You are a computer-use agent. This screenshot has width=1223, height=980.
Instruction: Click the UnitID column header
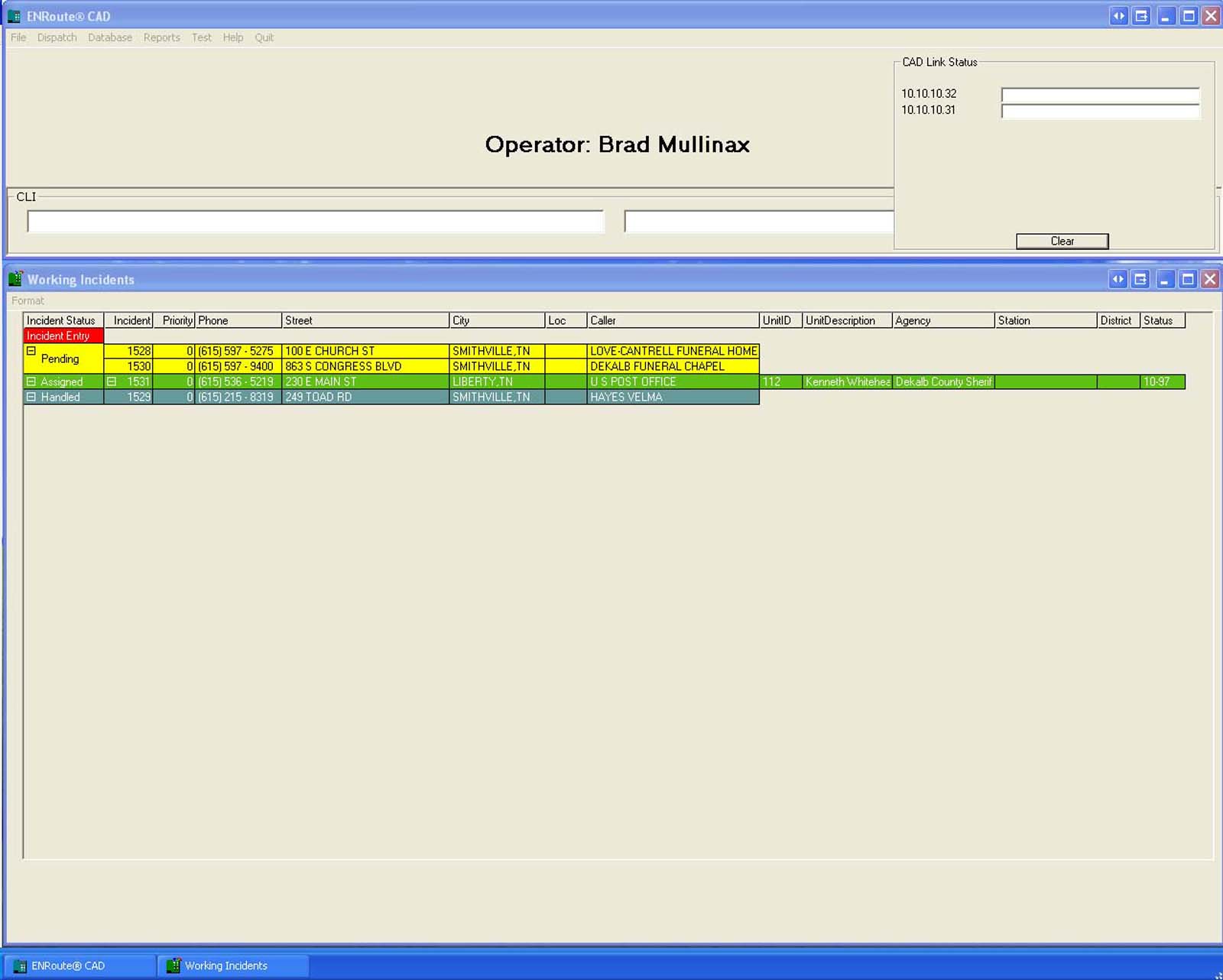pyautogui.click(x=780, y=321)
